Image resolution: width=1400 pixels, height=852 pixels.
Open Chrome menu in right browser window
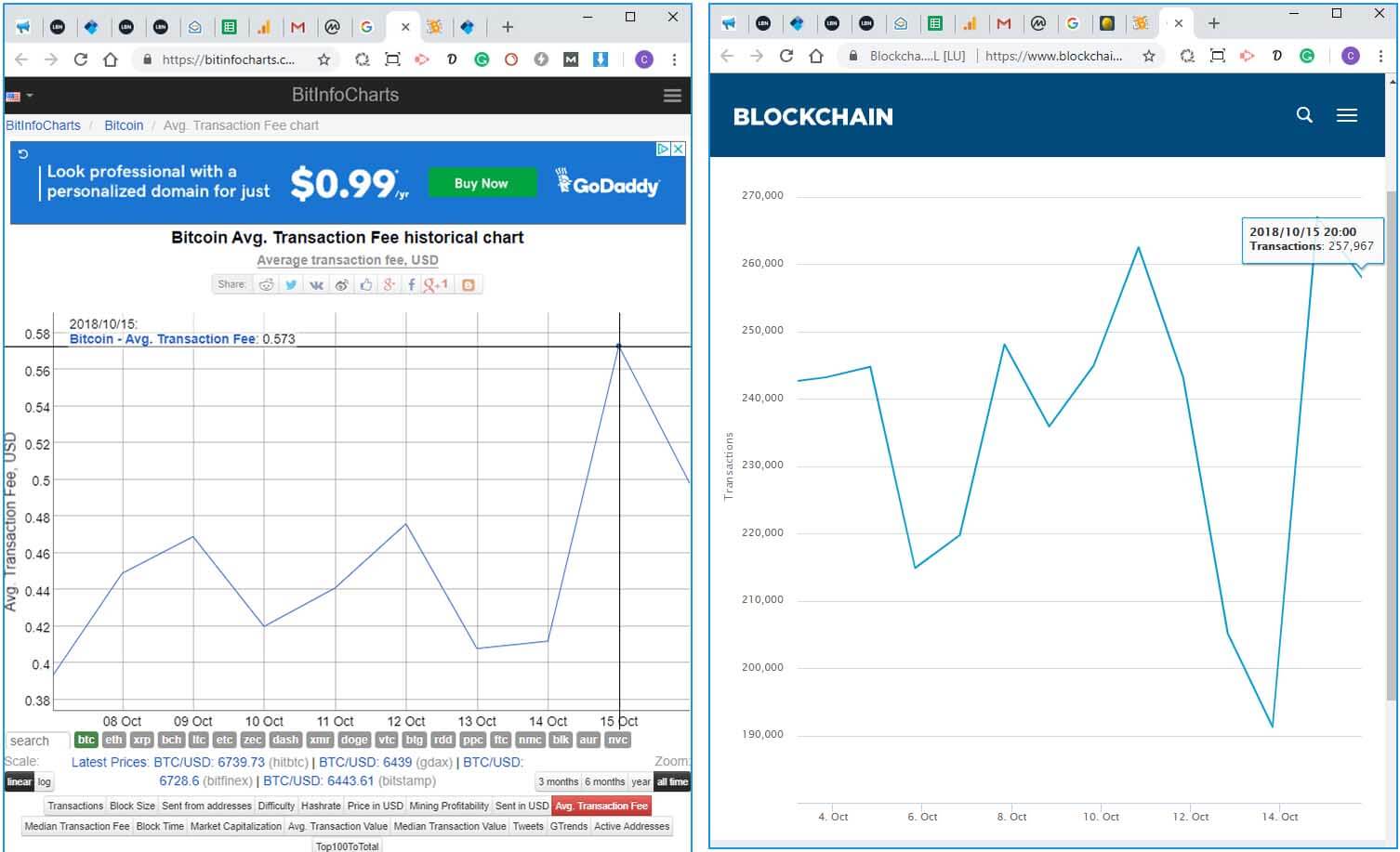point(1380,56)
